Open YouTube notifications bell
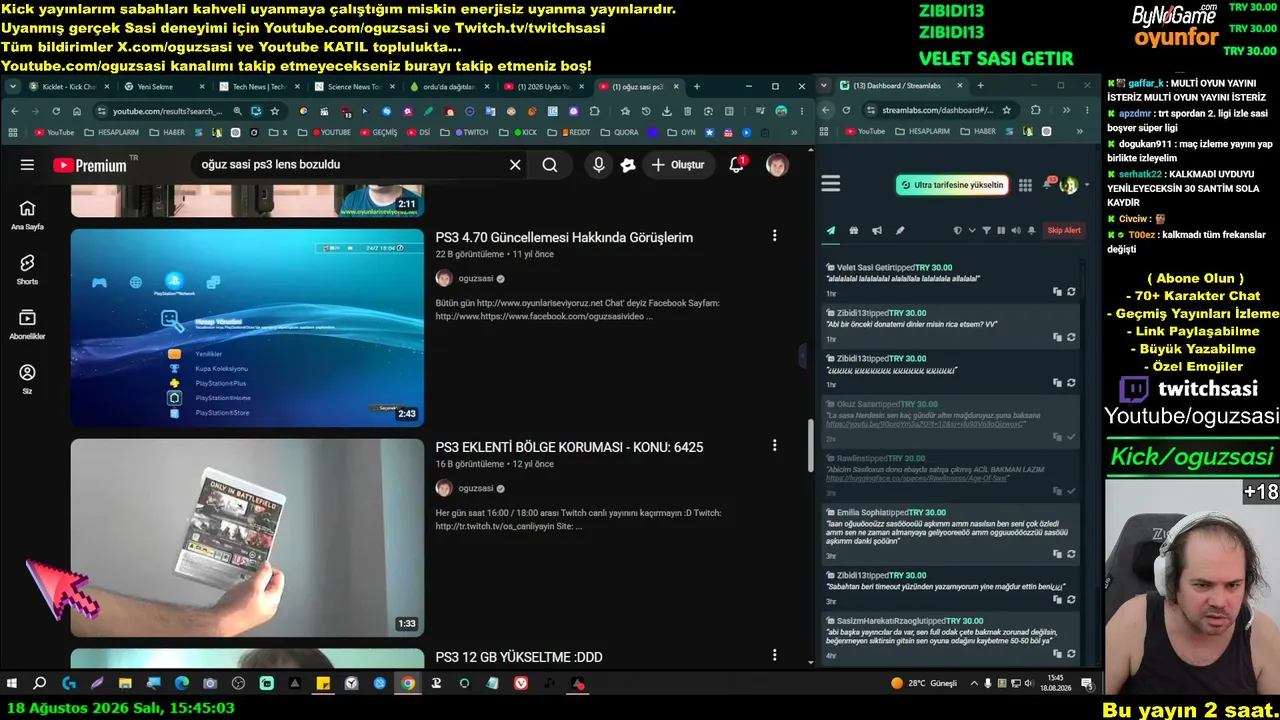Image resolution: width=1280 pixels, height=720 pixels. [x=737, y=165]
